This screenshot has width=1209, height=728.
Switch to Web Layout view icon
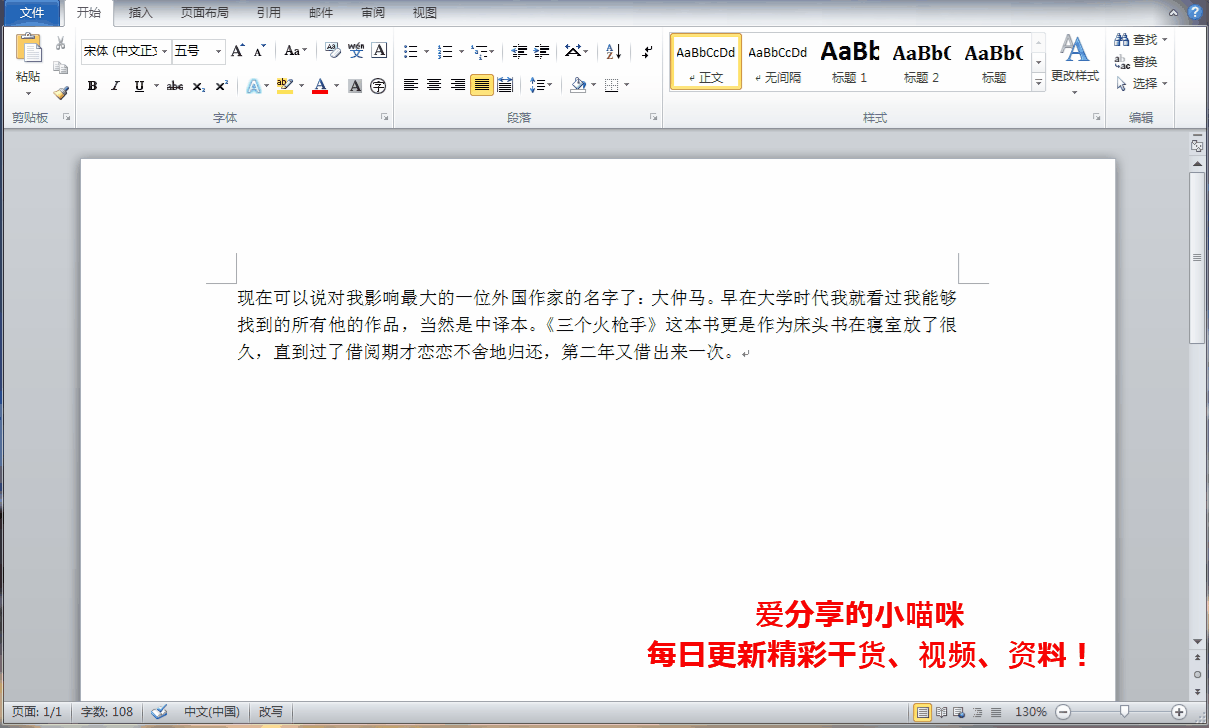[x=959, y=712]
